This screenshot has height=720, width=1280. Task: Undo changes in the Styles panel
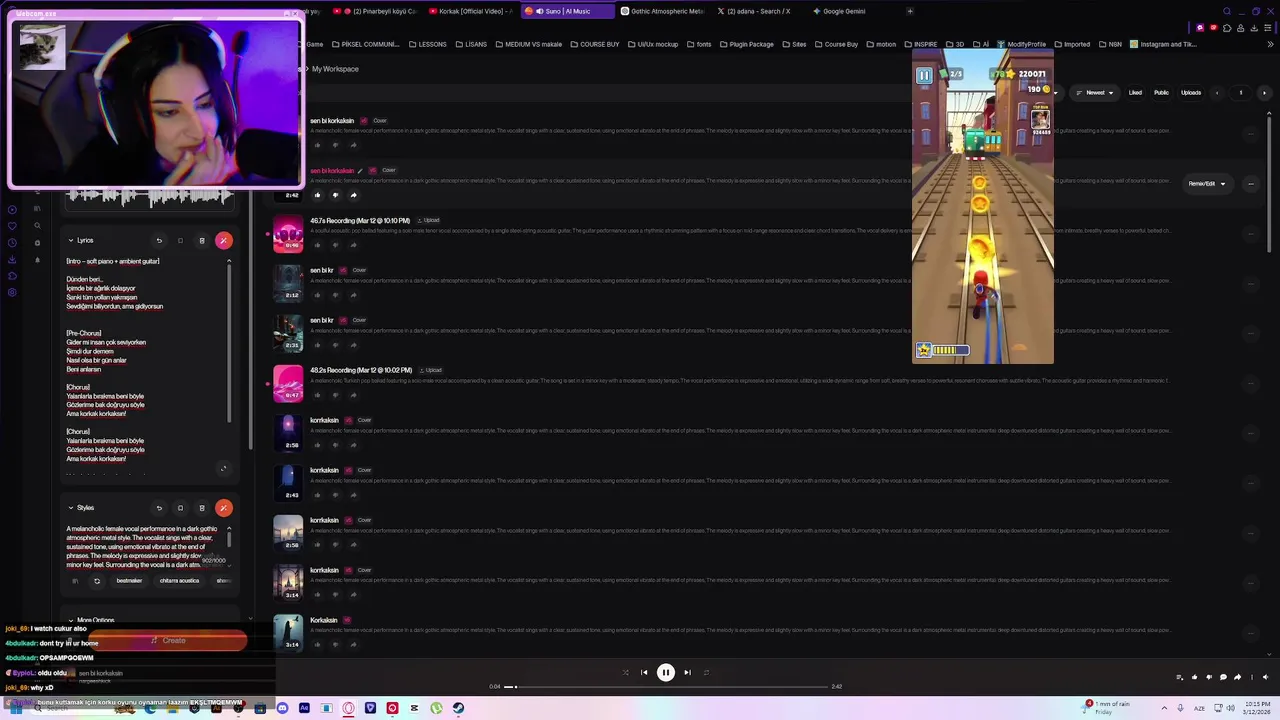pos(159,508)
